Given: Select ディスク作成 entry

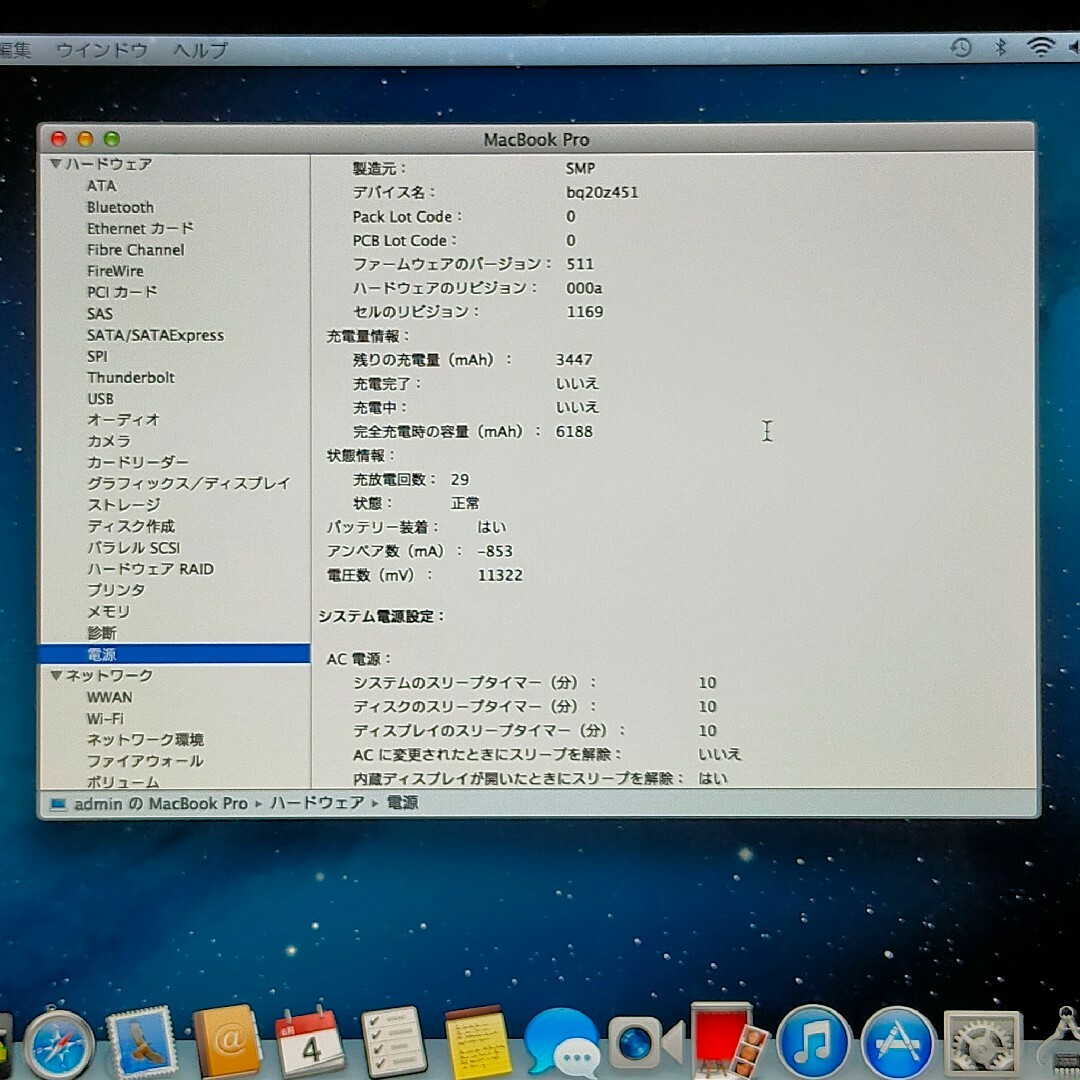Looking at the screenshot, I should 131,526.
